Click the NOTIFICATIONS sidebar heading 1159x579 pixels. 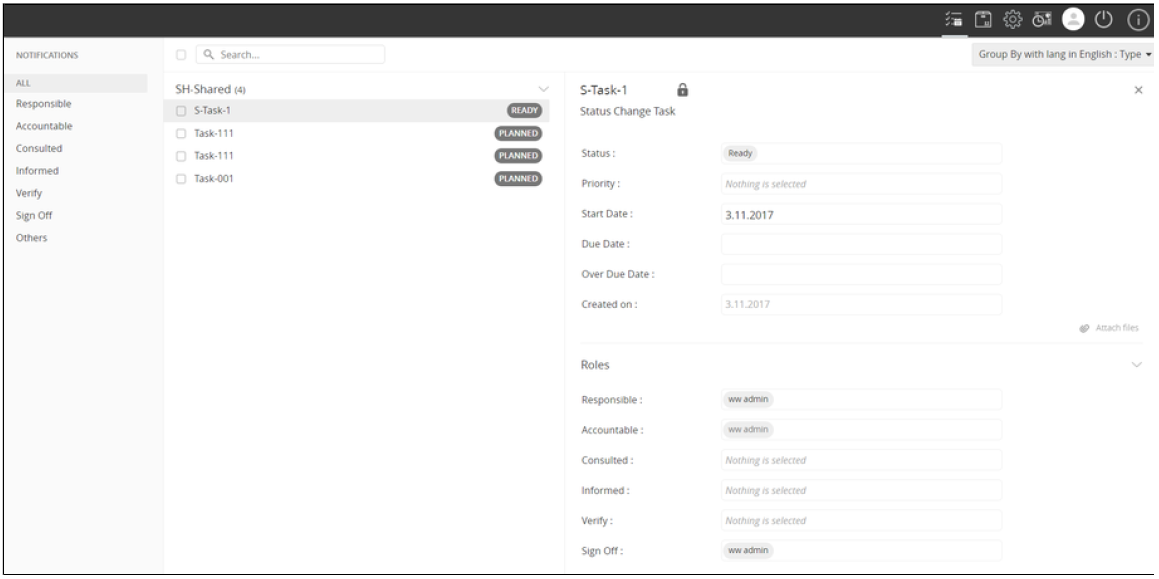[47, 55]
